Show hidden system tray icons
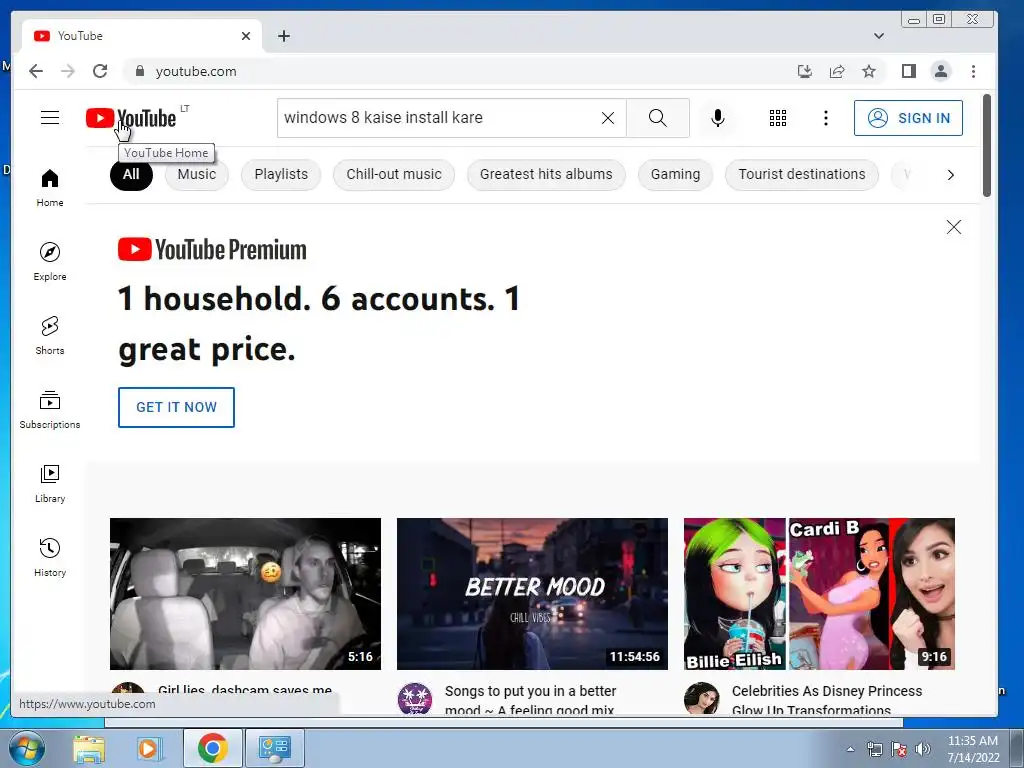 (x=850, y=749)
